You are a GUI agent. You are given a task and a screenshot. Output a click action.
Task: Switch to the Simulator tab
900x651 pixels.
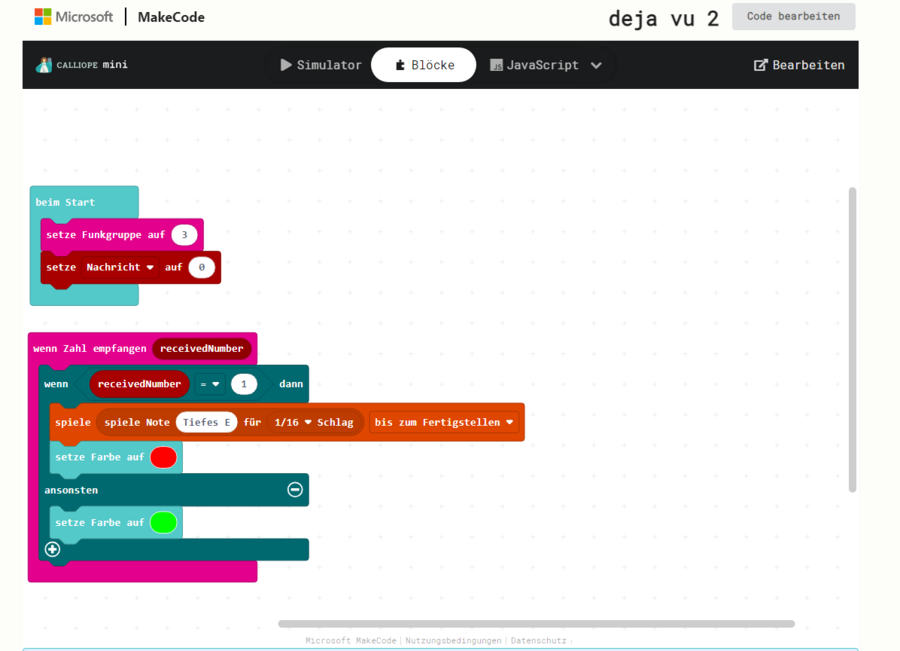[x=321, y=65]
